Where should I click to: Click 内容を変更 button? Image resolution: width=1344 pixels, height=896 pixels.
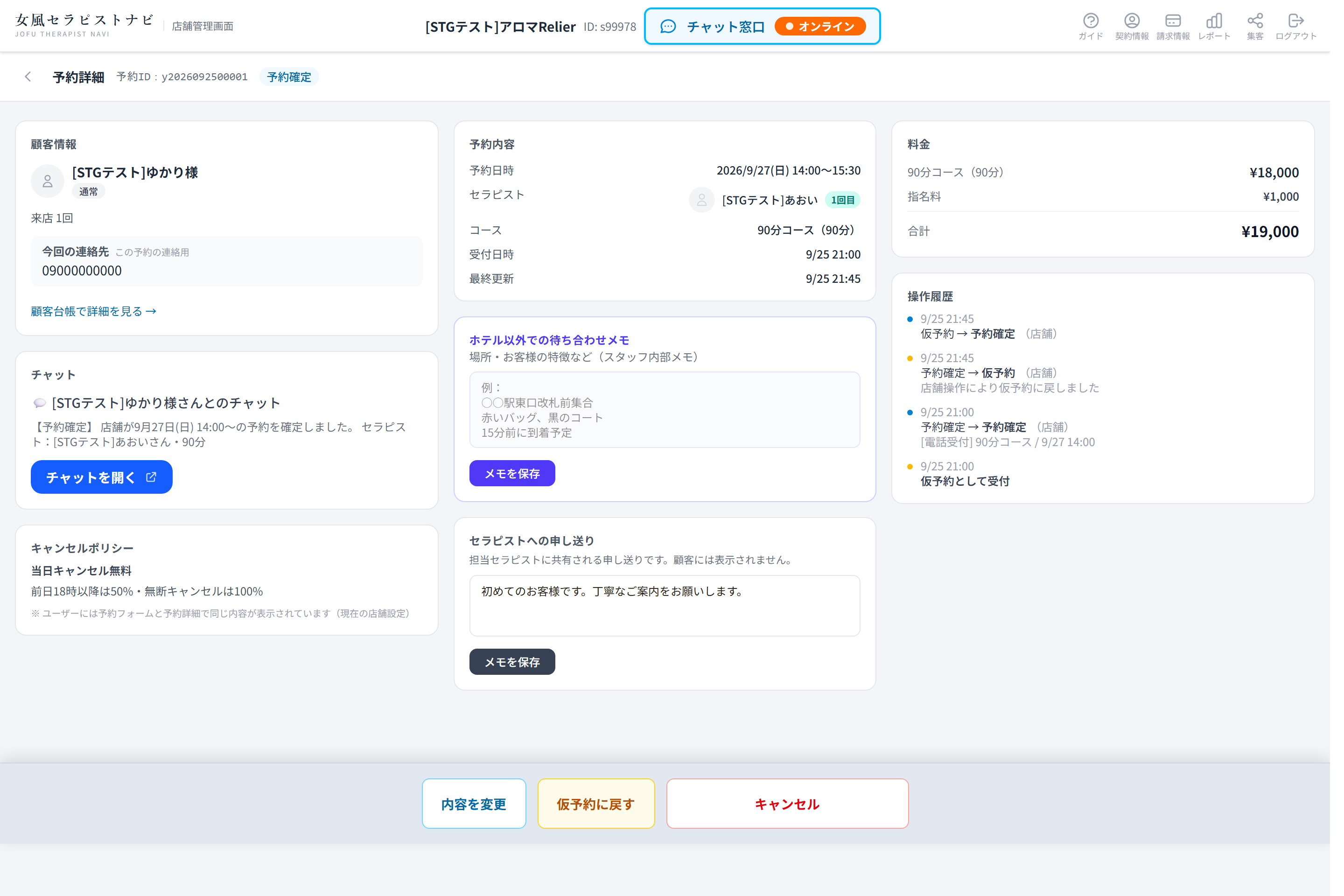[479, 812]
